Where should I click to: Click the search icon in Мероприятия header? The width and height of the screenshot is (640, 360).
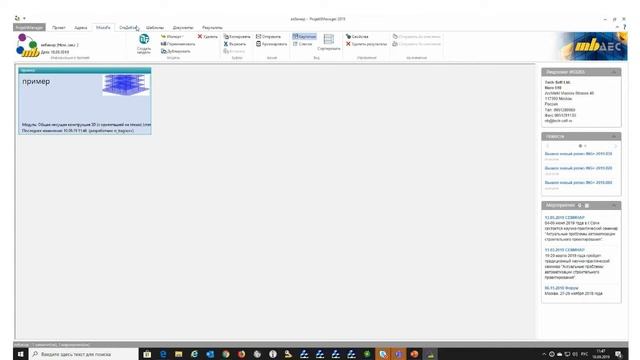pos(580,205)
